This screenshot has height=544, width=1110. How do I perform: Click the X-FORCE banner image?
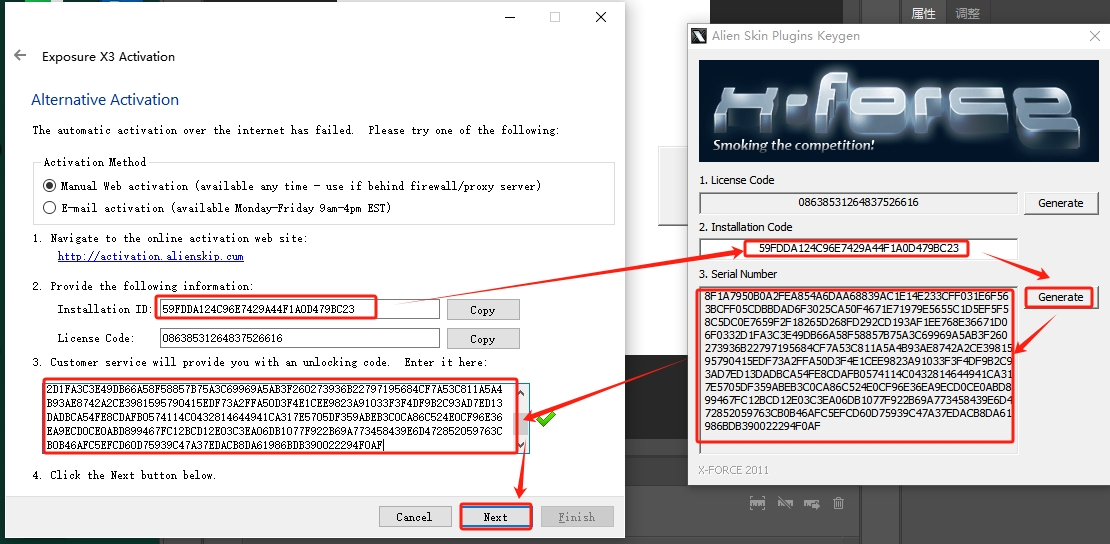pyautogui.click(x=899, y=111)
